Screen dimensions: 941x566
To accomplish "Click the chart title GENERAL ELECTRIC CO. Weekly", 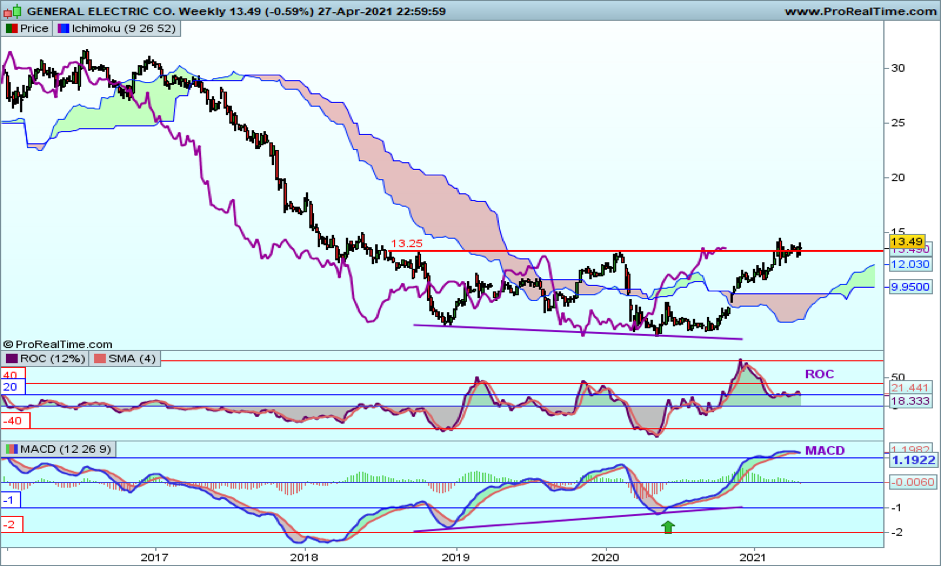I will click(127, 11).
